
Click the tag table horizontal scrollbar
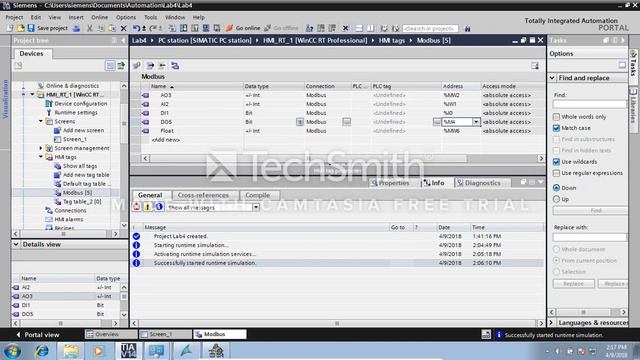(x=343, y=158)
